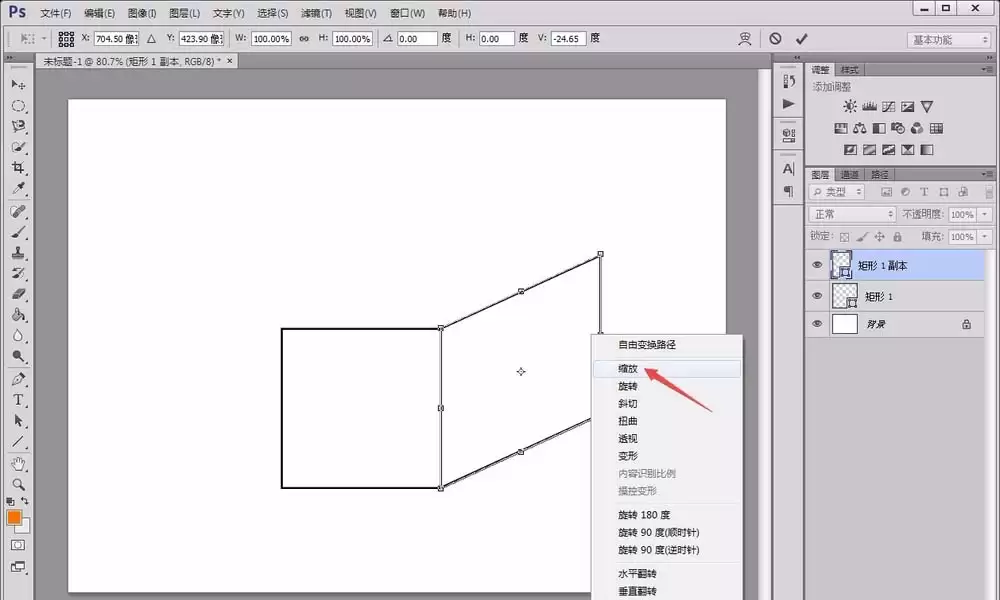Select the History Brush tool

tap(18, 274)
